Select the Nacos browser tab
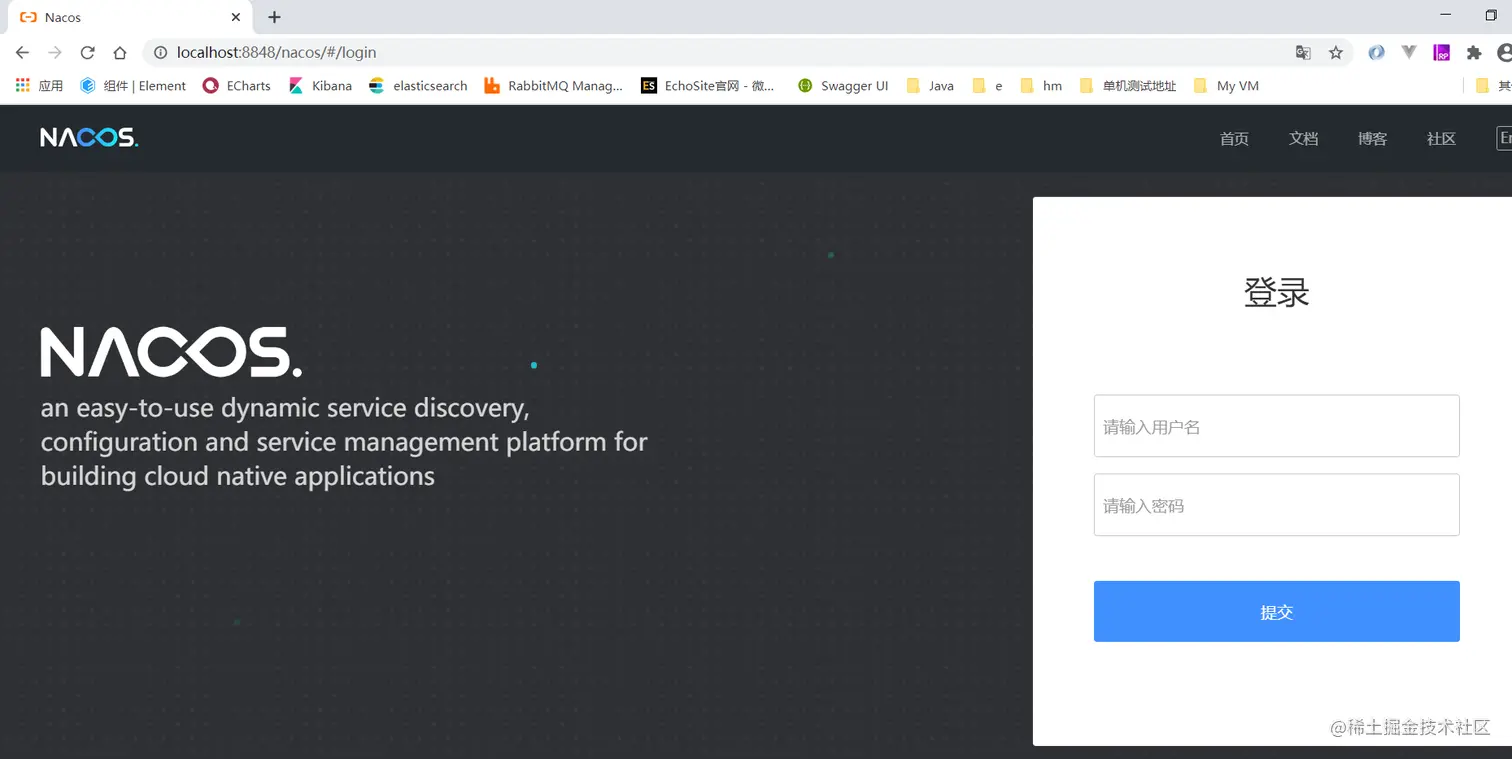This screenshot has height=759, width=1512. 130,17
